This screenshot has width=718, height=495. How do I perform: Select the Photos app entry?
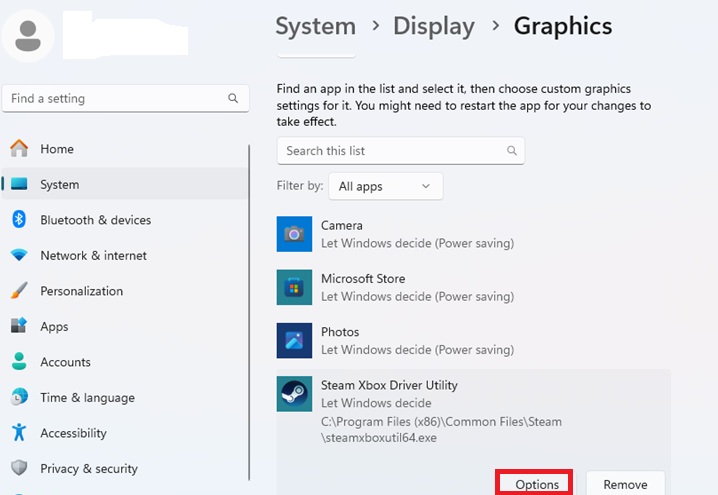click(473, 341)
